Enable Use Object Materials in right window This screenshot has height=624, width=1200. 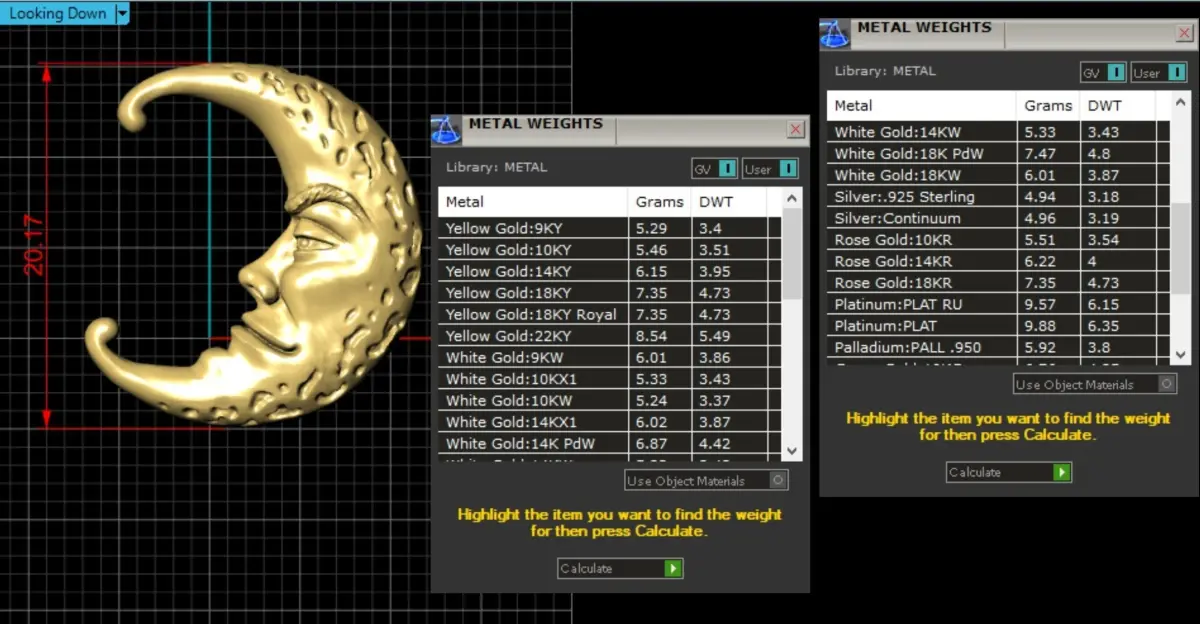[x=1095, y=384]
